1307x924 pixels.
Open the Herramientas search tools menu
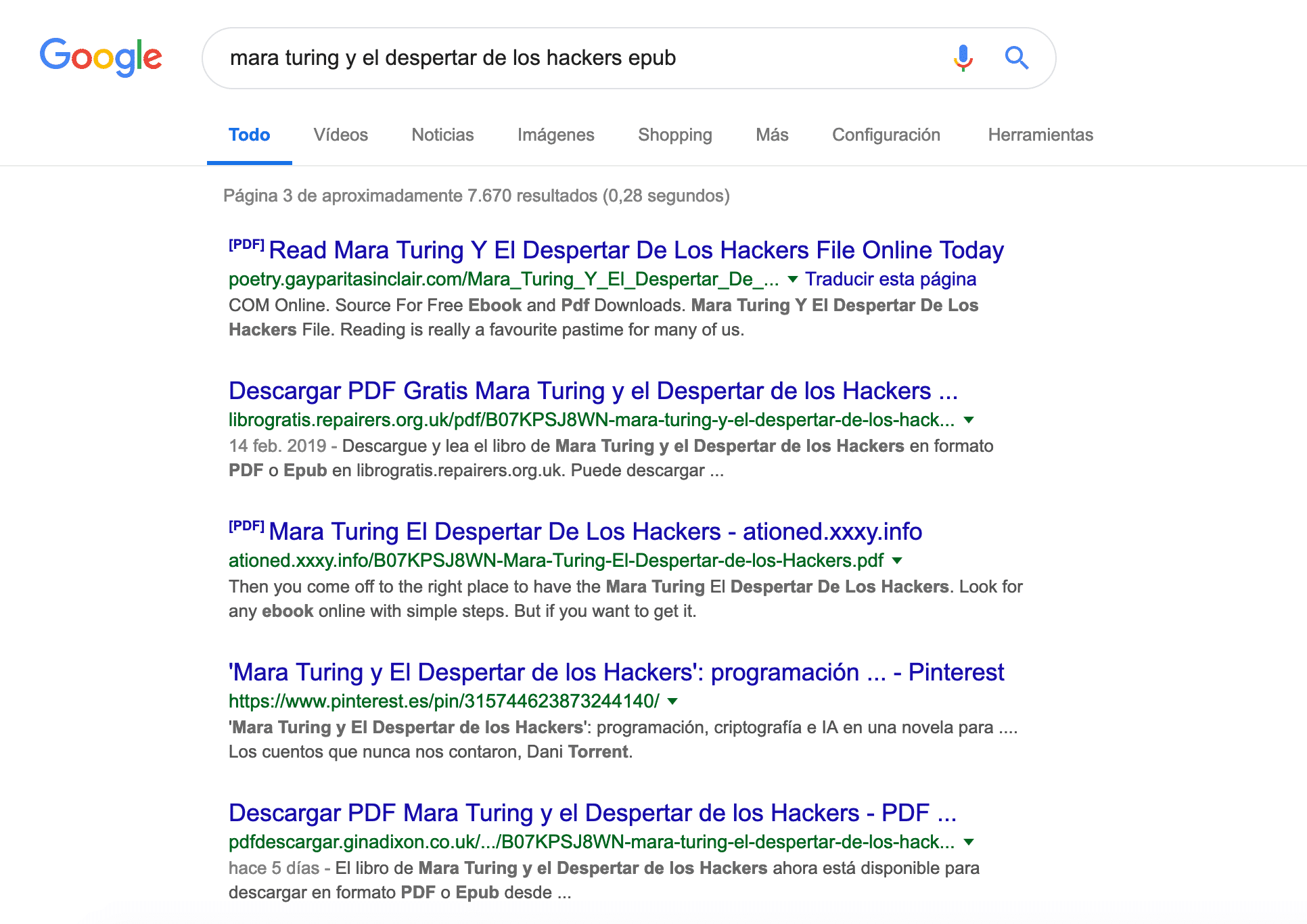click(1040, 135)
